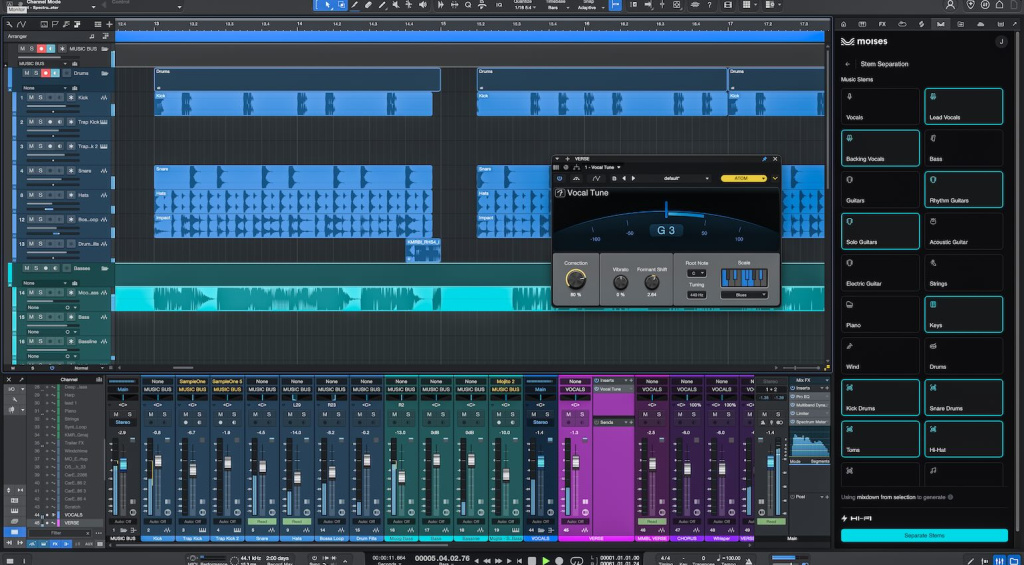Open the user account icon

[950, 5]
